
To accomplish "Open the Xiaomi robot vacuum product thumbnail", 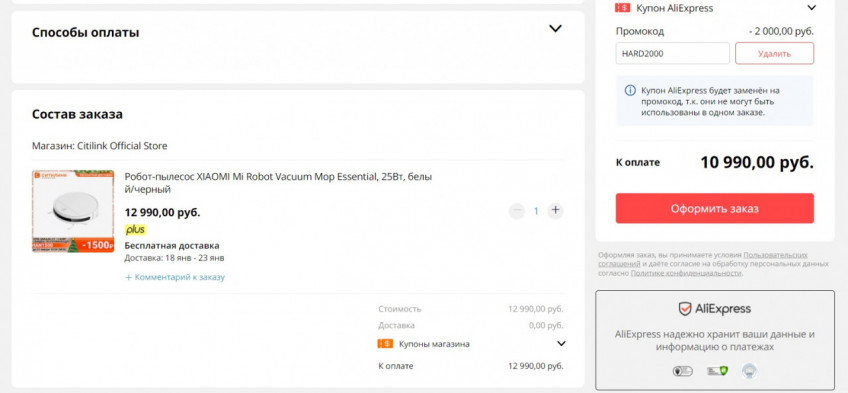I will point(73,211).
